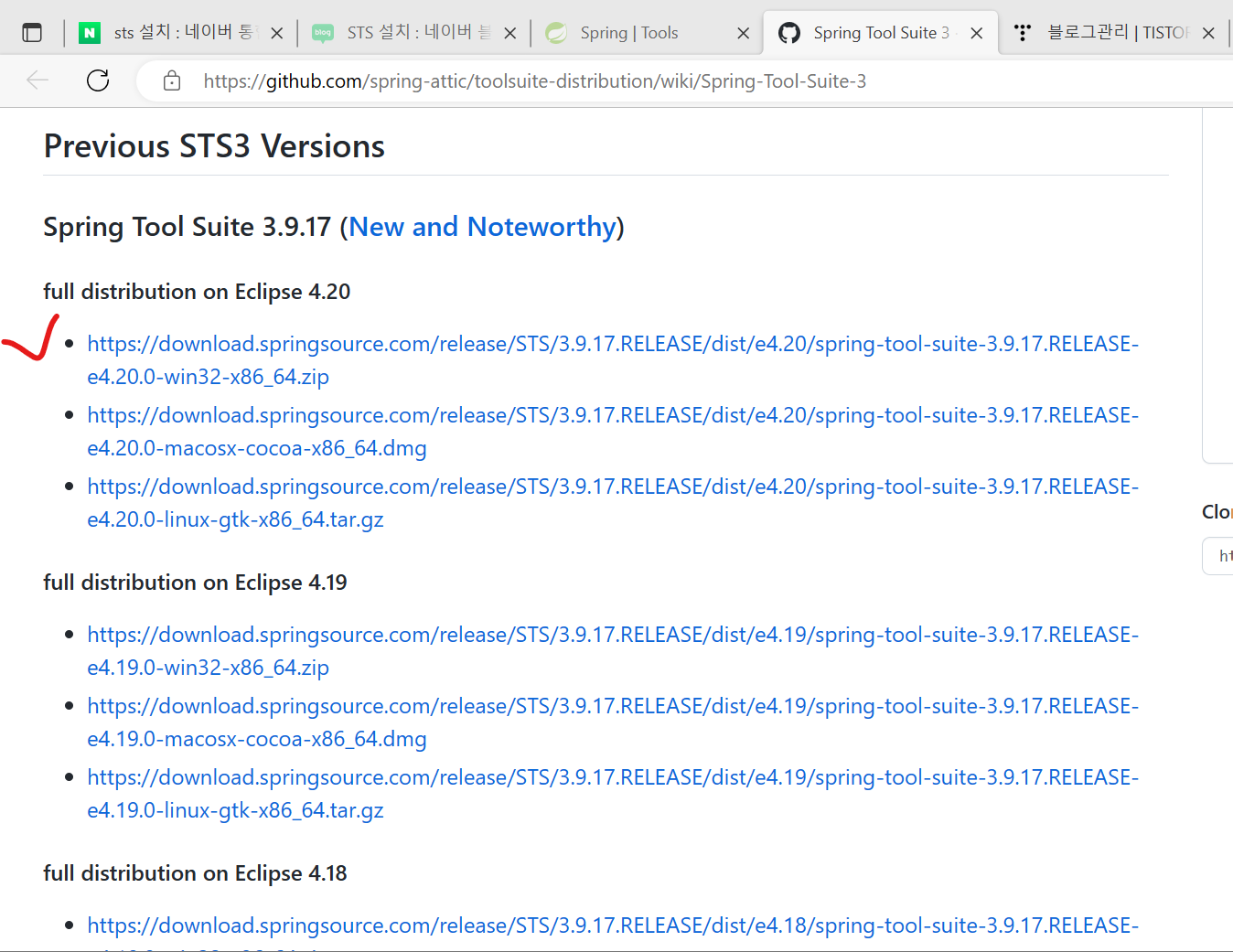
Task: Download the e4.19 macosx-cocoa dmg link
Action: 613,722
